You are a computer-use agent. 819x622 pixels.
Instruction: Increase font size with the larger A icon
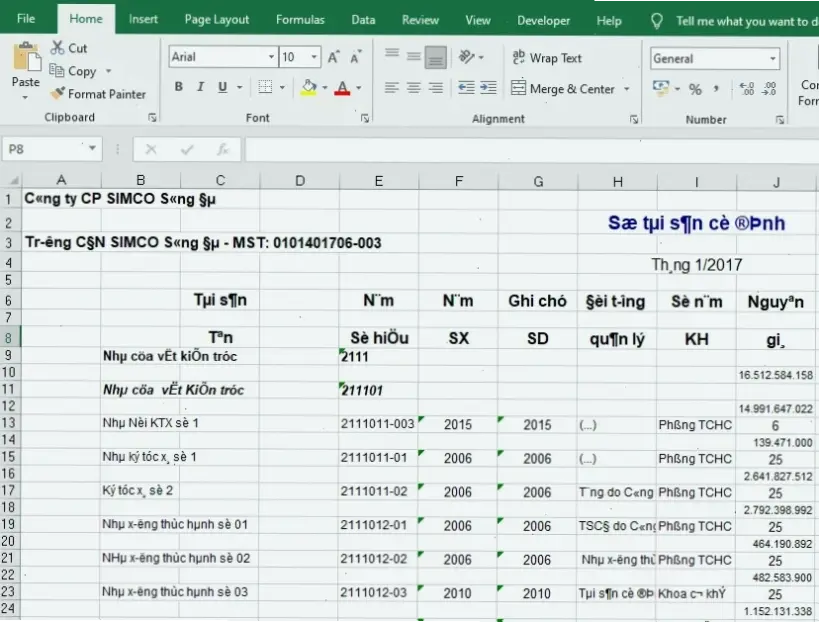coord(334,58)
